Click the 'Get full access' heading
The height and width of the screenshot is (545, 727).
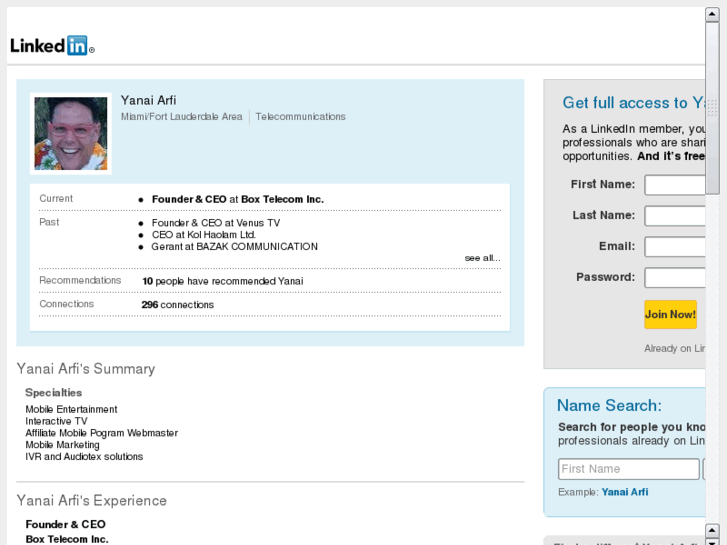tap(634, 103)
